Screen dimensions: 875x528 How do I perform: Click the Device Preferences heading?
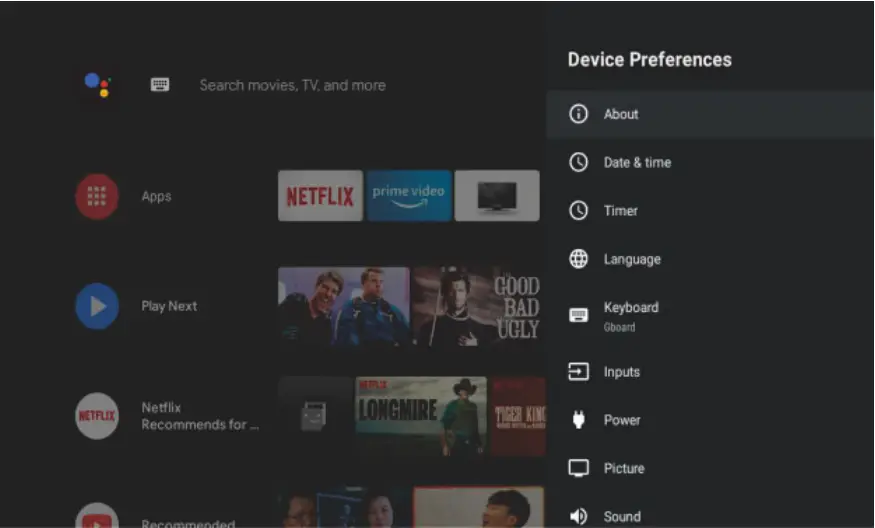coord(650,60)
